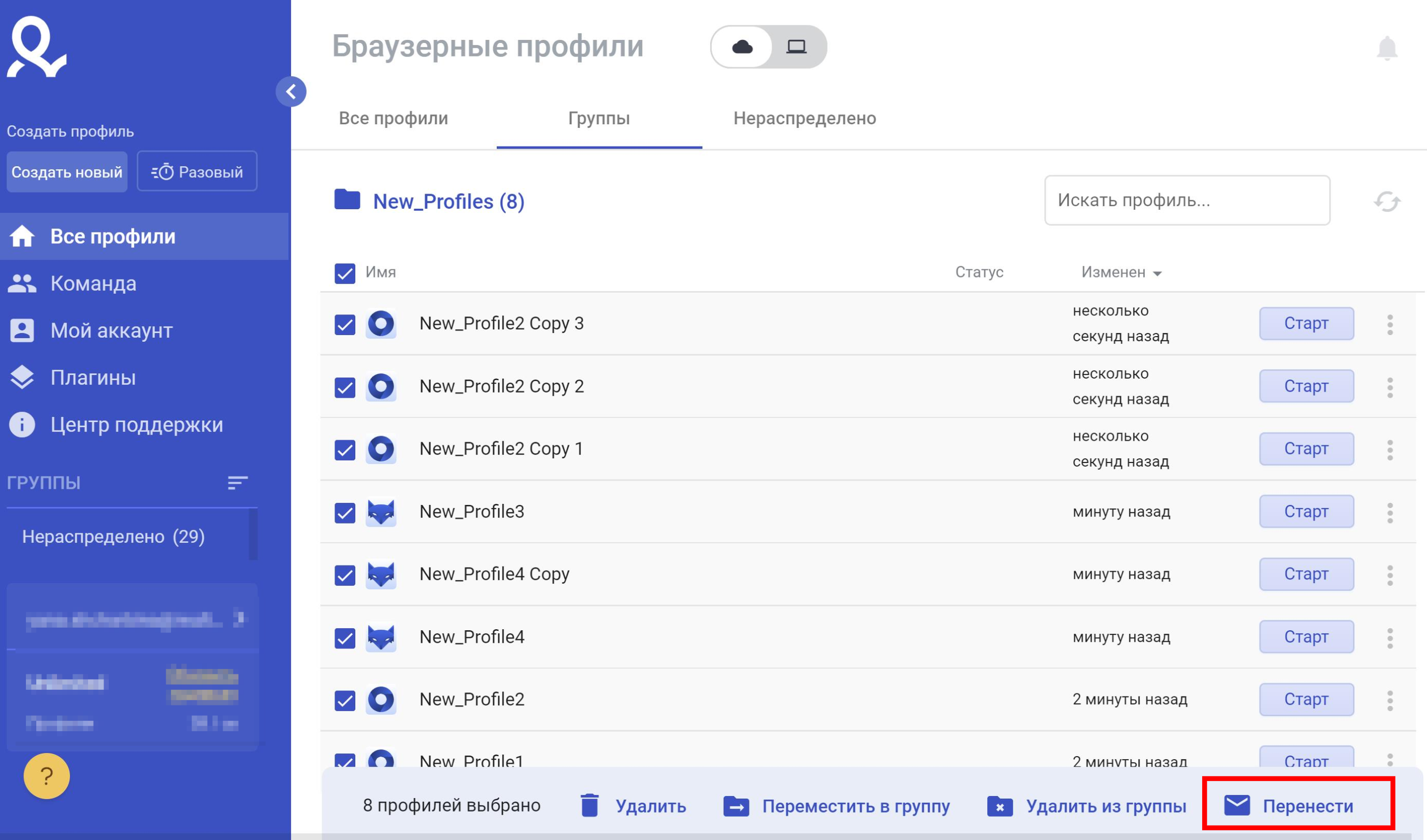This screenshot has width=1427, height=840.
Task: Start New_Profile2 Copy 1
Action: [x=1306, y=449]
